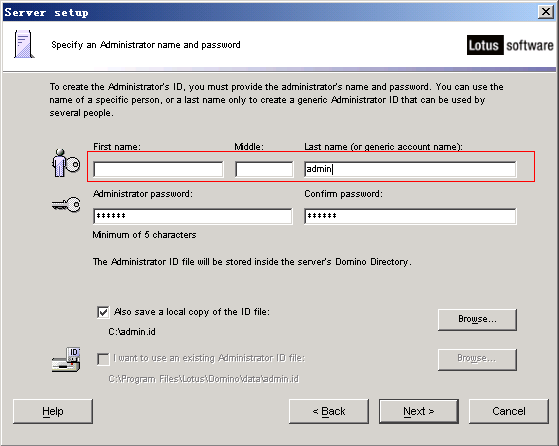Screen dimensions: 559x446
Task: Click the key icon beside password
Action: pos(66,205)
